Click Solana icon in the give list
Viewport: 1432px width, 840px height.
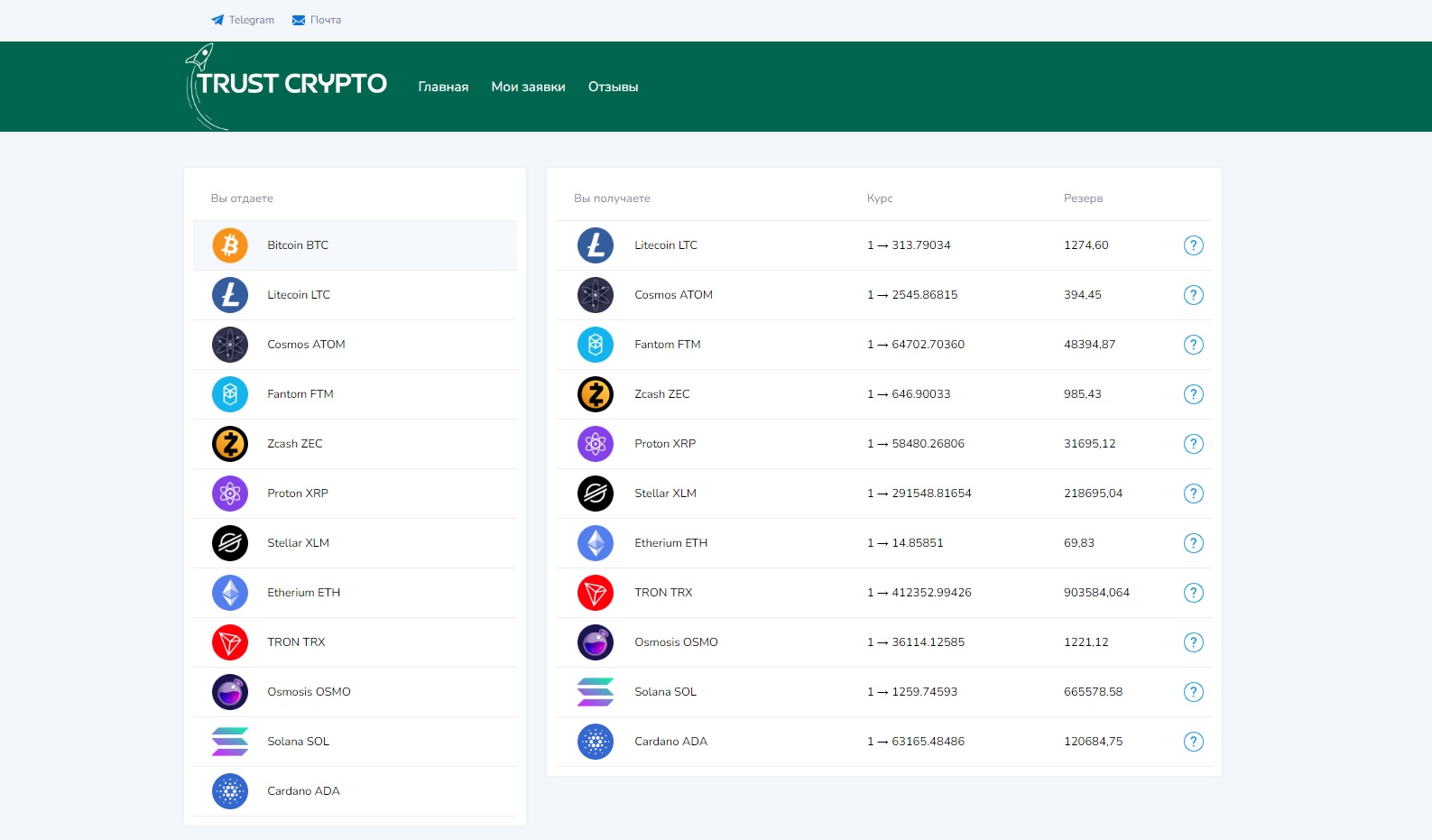pos(230,742)
